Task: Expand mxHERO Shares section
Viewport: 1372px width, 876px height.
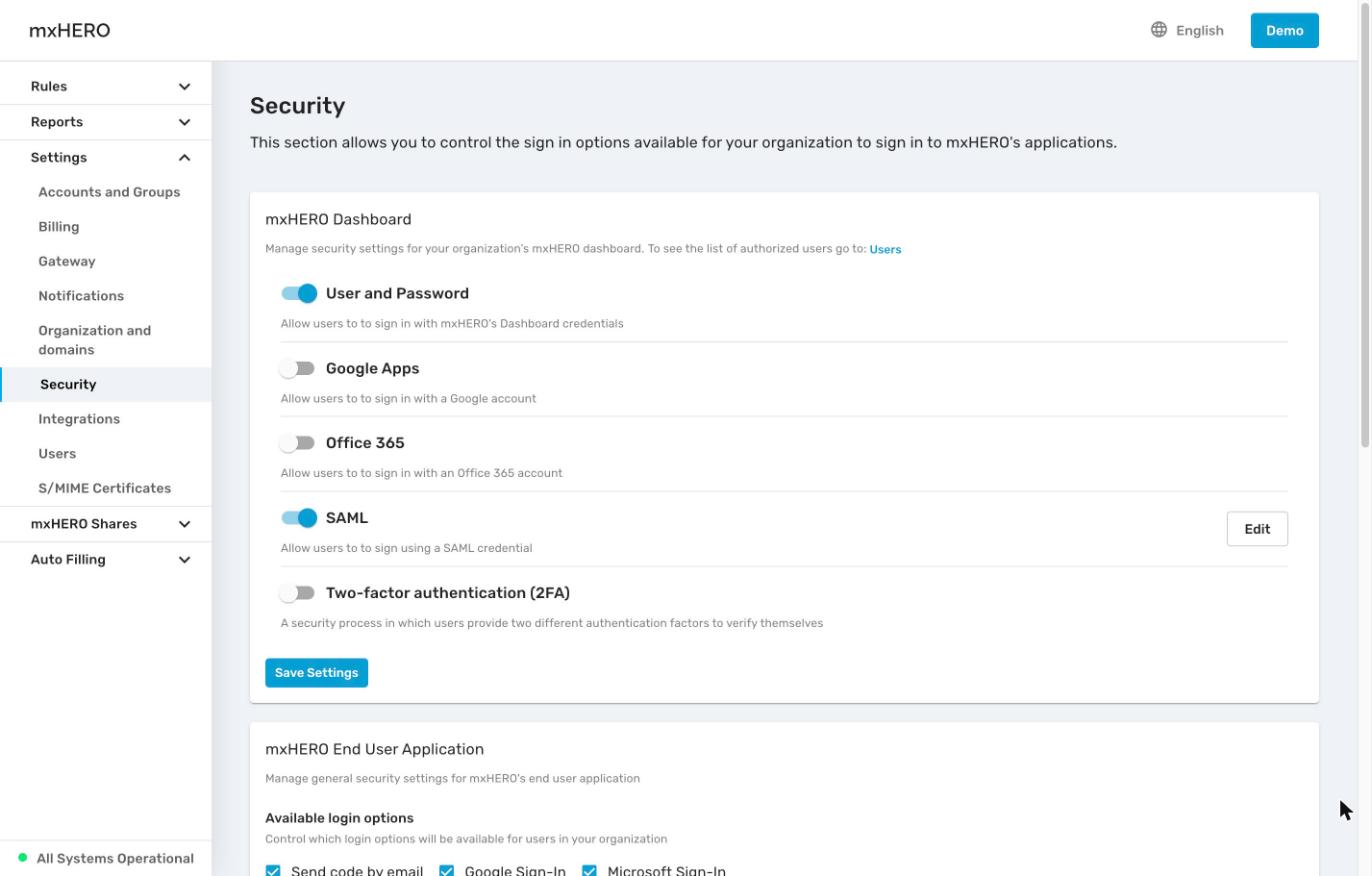Action: [x=106, y=524]
